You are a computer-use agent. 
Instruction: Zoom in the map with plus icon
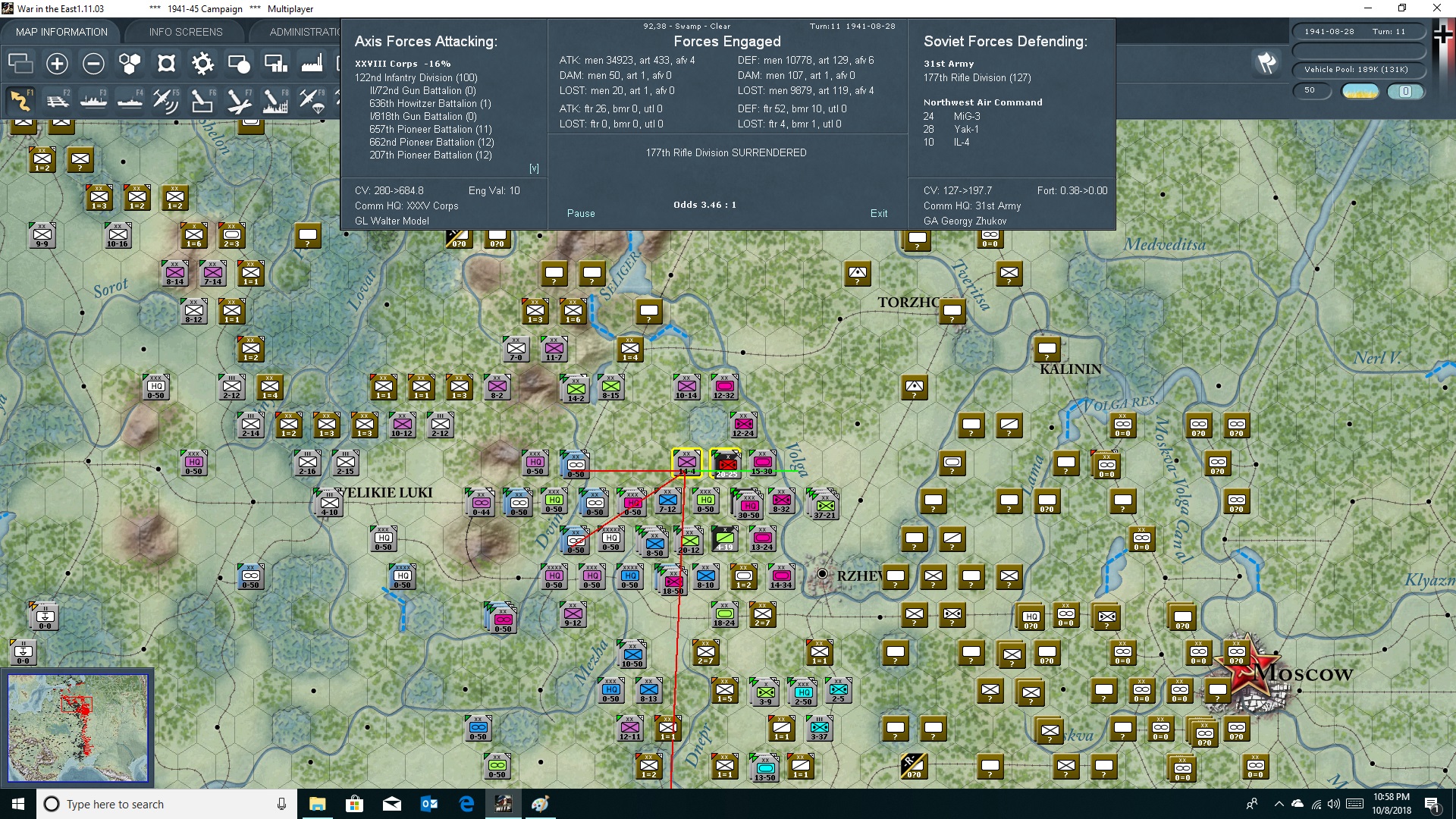57,64
